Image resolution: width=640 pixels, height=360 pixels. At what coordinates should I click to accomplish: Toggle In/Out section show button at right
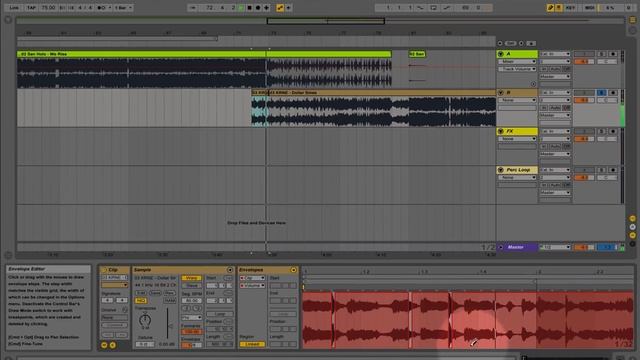tap(633, 218)
